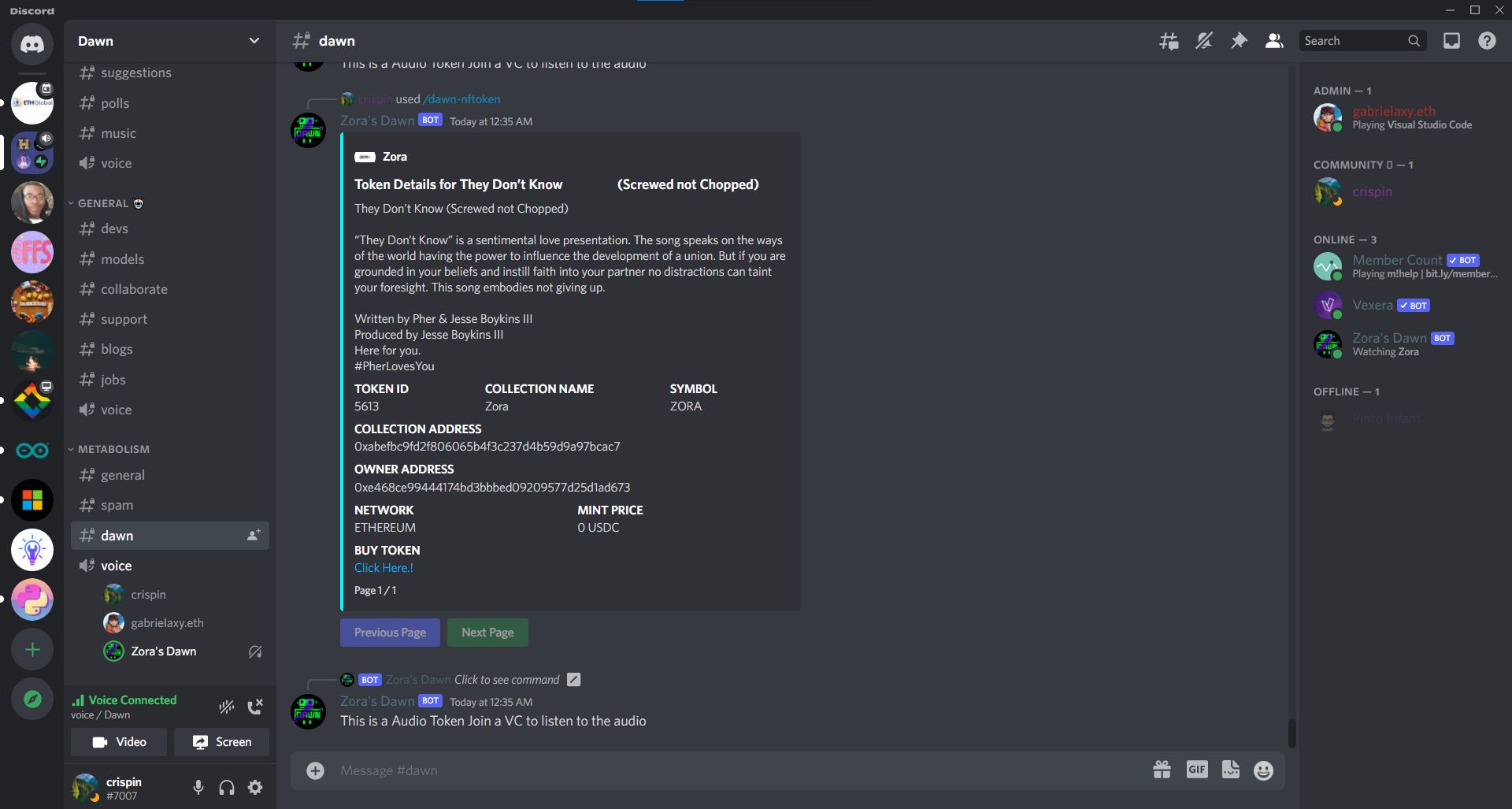The height and width of the screenshot is (809, 1512).
Task: Disconnect from voice channel
Action: point(254,707)
